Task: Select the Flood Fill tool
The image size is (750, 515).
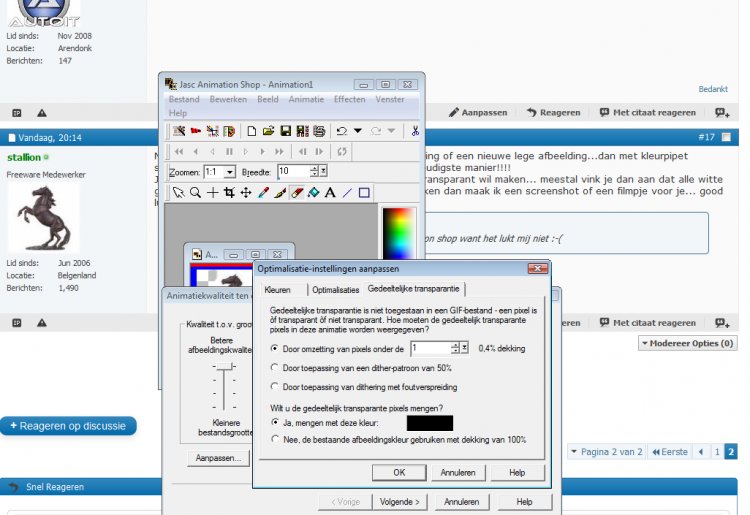Action: 313,193
